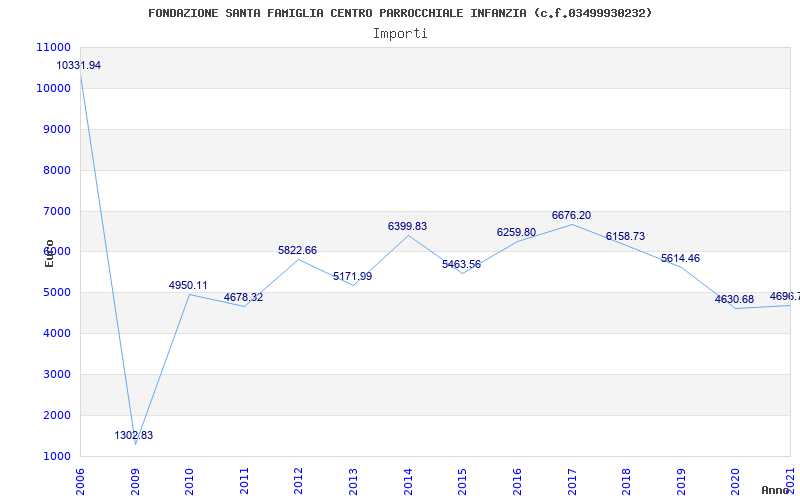Click the Anno x-axis title

(776, 490)
